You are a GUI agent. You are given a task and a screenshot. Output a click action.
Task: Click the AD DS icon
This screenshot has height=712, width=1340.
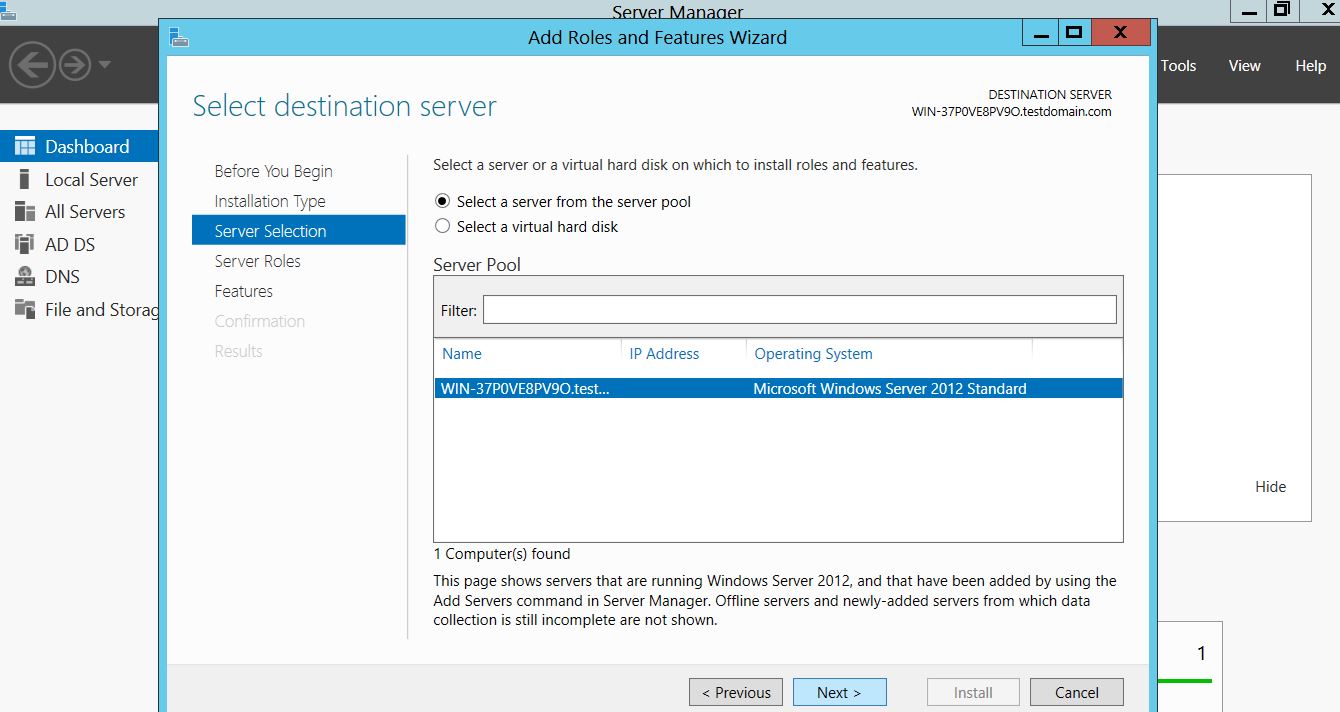click(x=25, y=245)
